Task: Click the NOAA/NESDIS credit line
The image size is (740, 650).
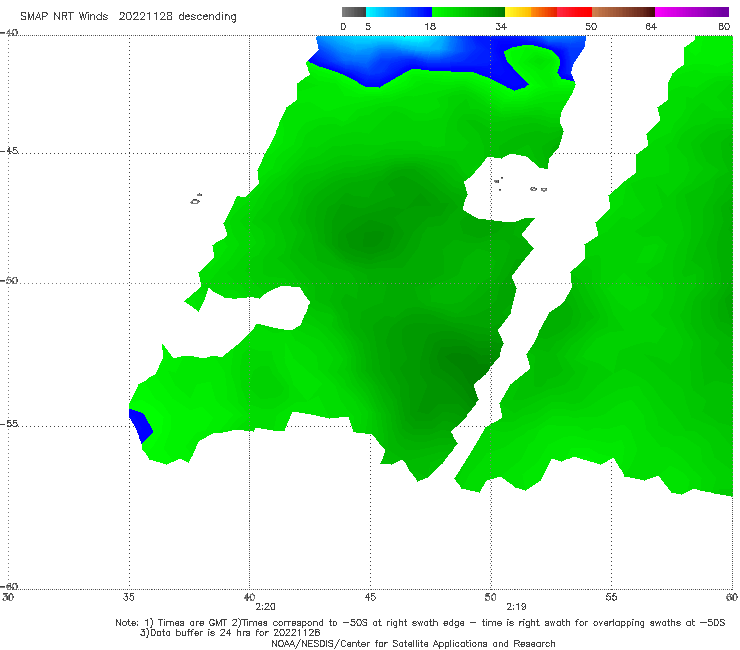Action: [413, 644]
